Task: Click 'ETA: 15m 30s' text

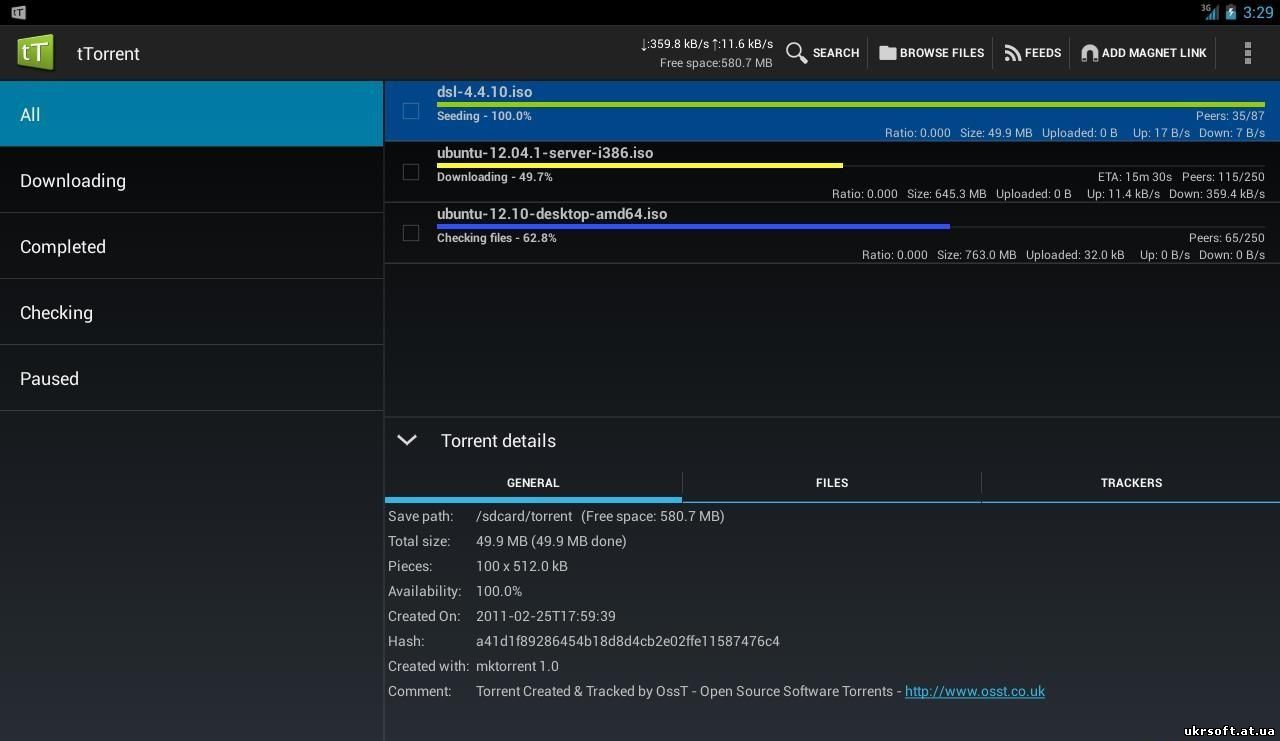Action: coord(1135,177)
